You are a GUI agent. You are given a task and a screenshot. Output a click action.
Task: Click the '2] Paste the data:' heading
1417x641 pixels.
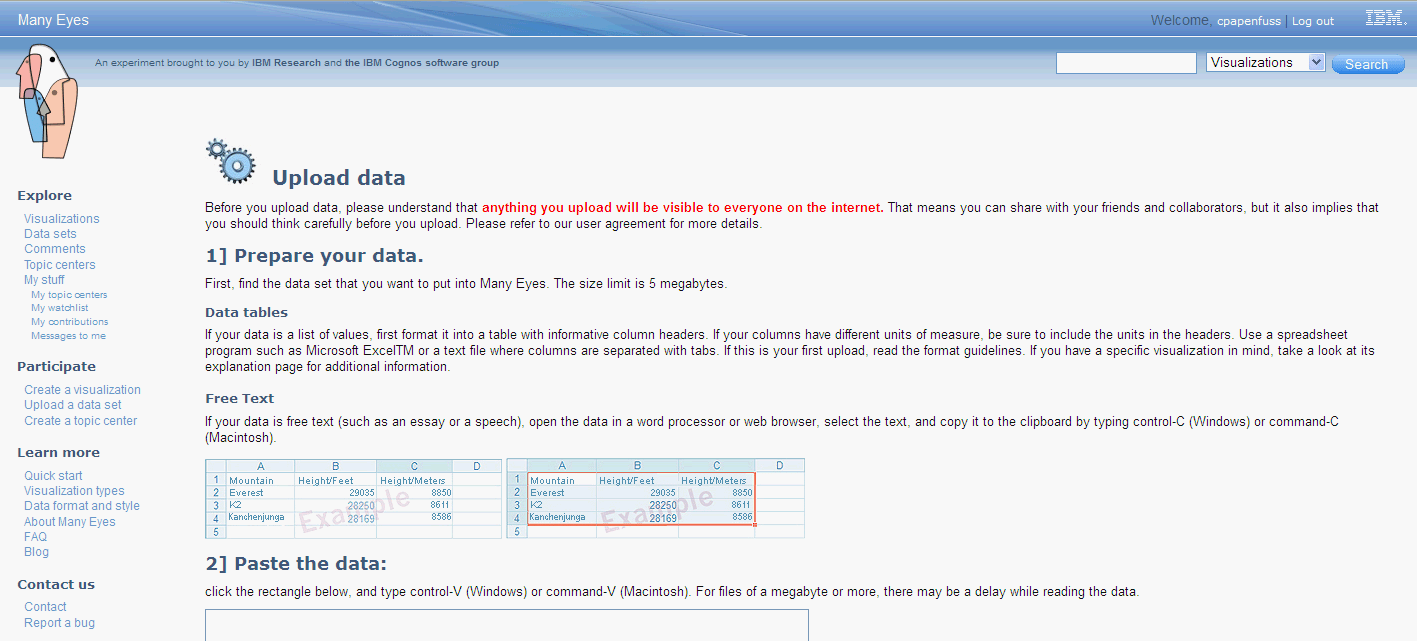(296, 563)
